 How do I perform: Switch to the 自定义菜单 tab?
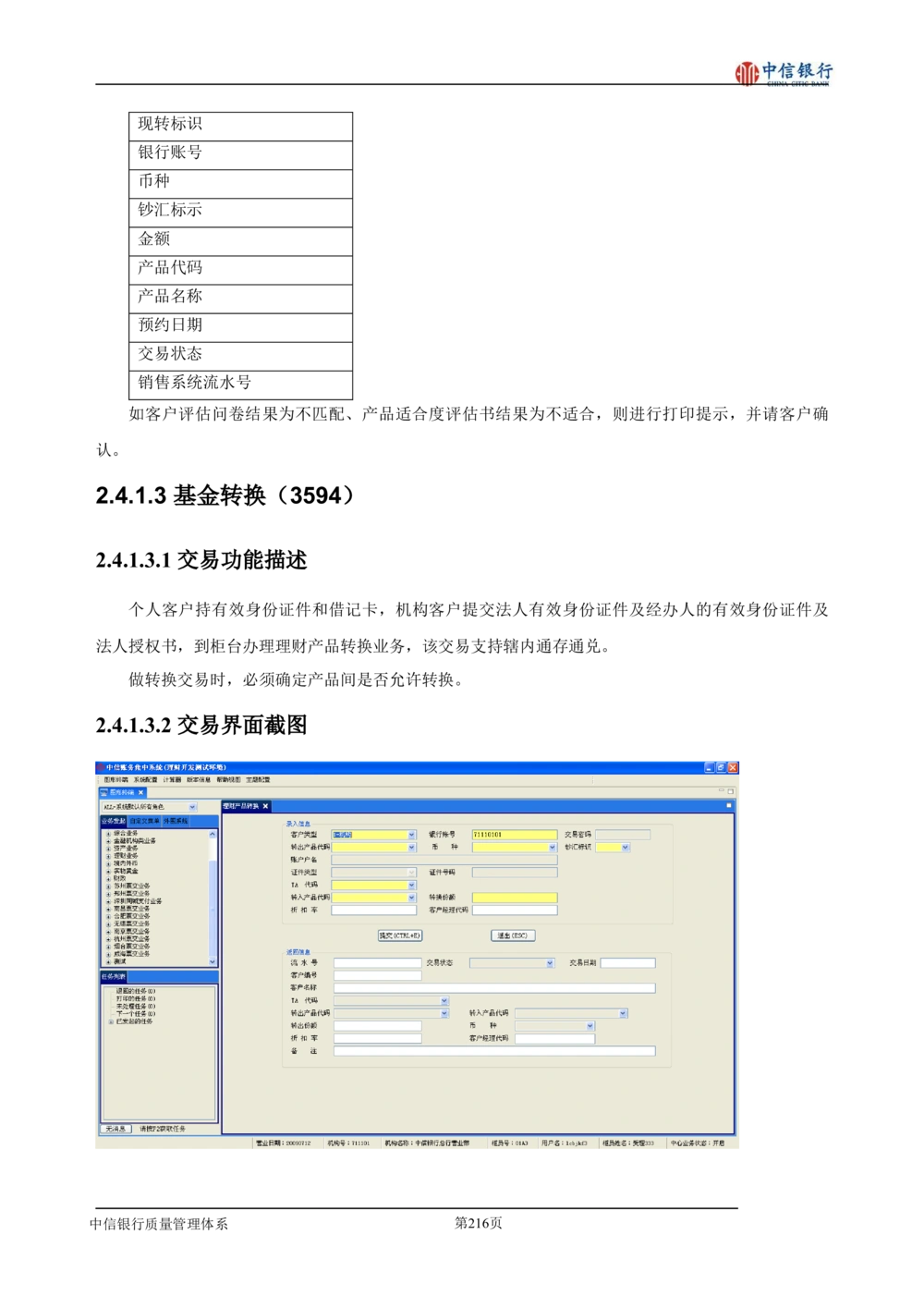click(x=144, y=821)
